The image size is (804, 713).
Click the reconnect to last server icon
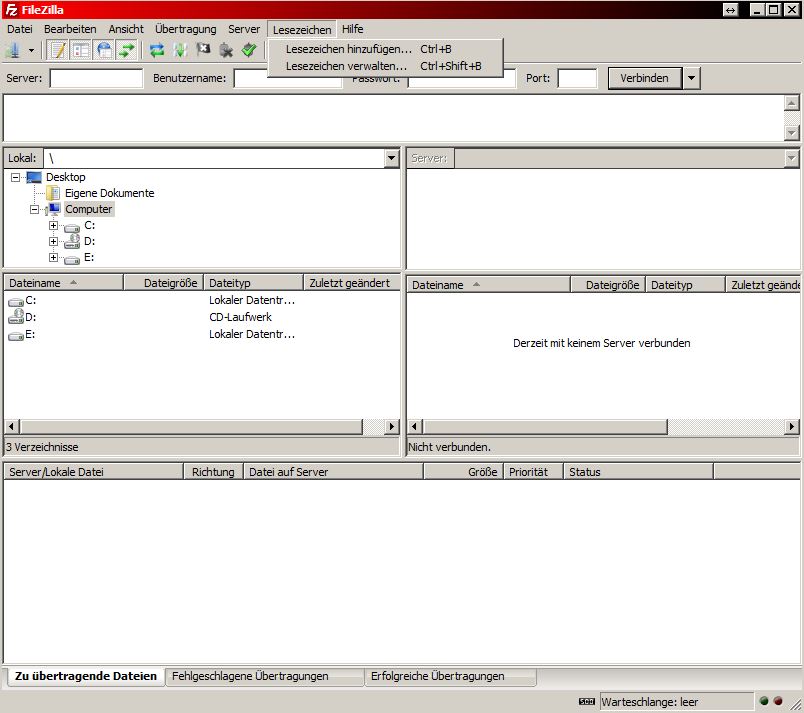[x=249, y=50]
